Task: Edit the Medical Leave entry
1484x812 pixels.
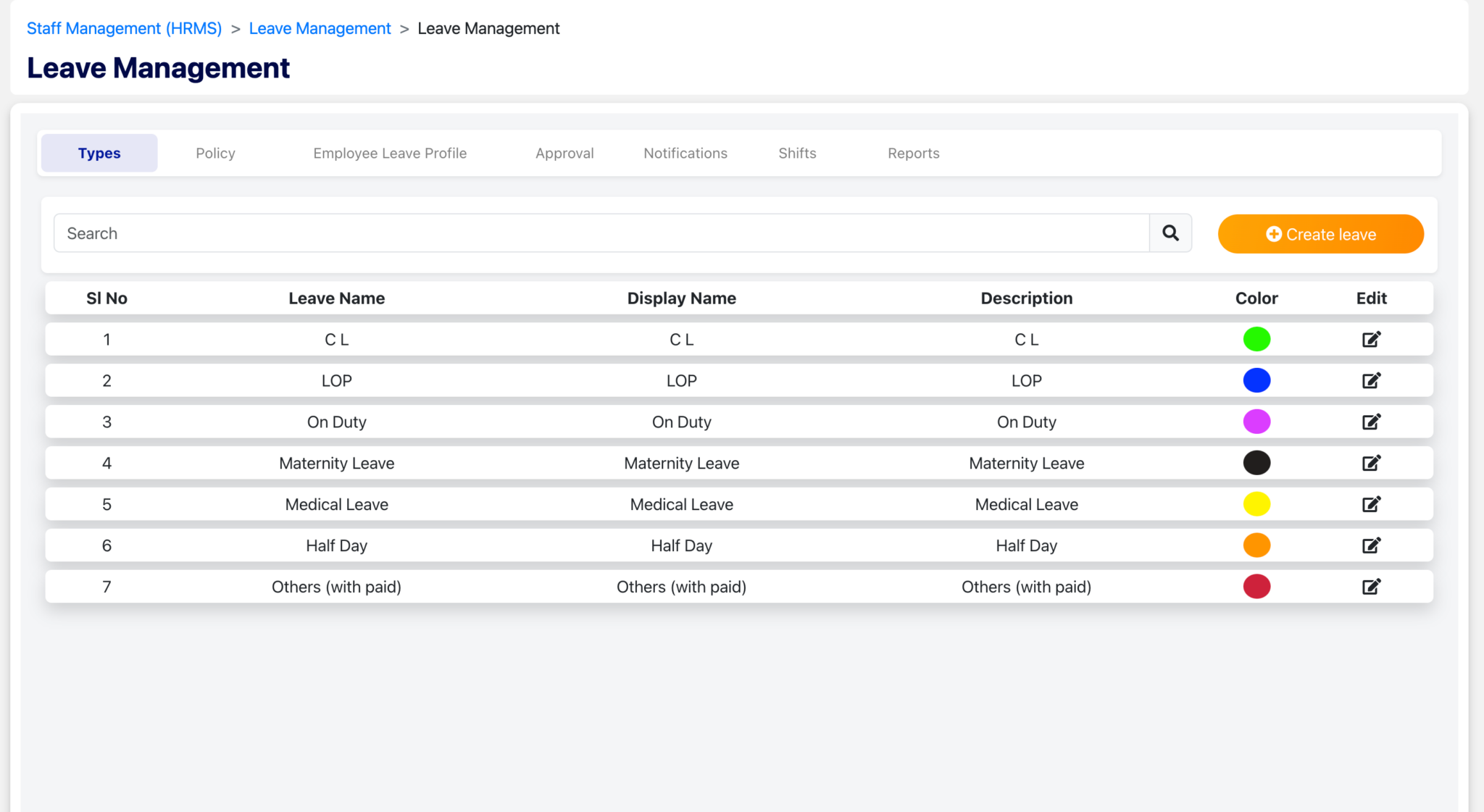Action: click(1371, 504)
